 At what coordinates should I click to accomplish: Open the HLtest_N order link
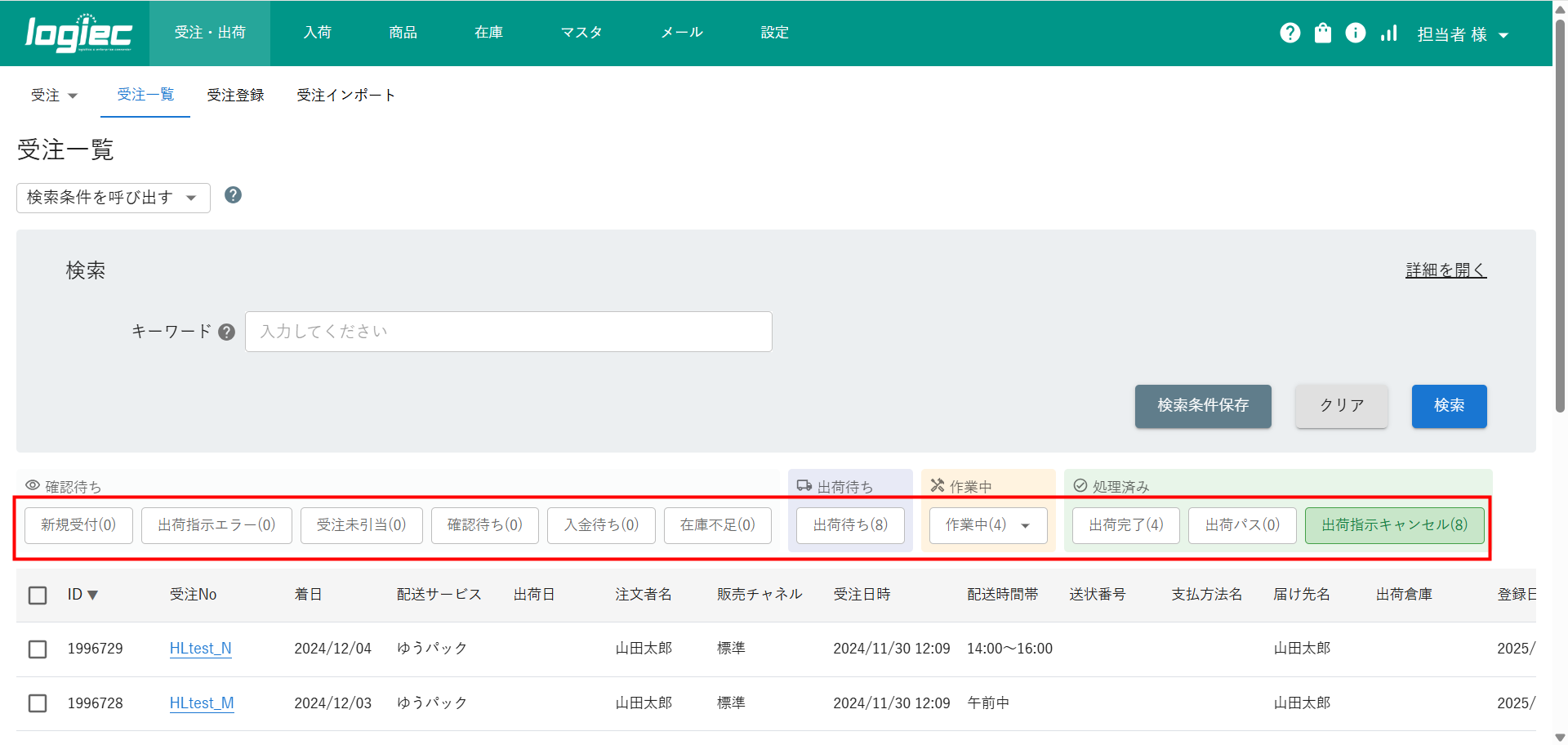200,649
